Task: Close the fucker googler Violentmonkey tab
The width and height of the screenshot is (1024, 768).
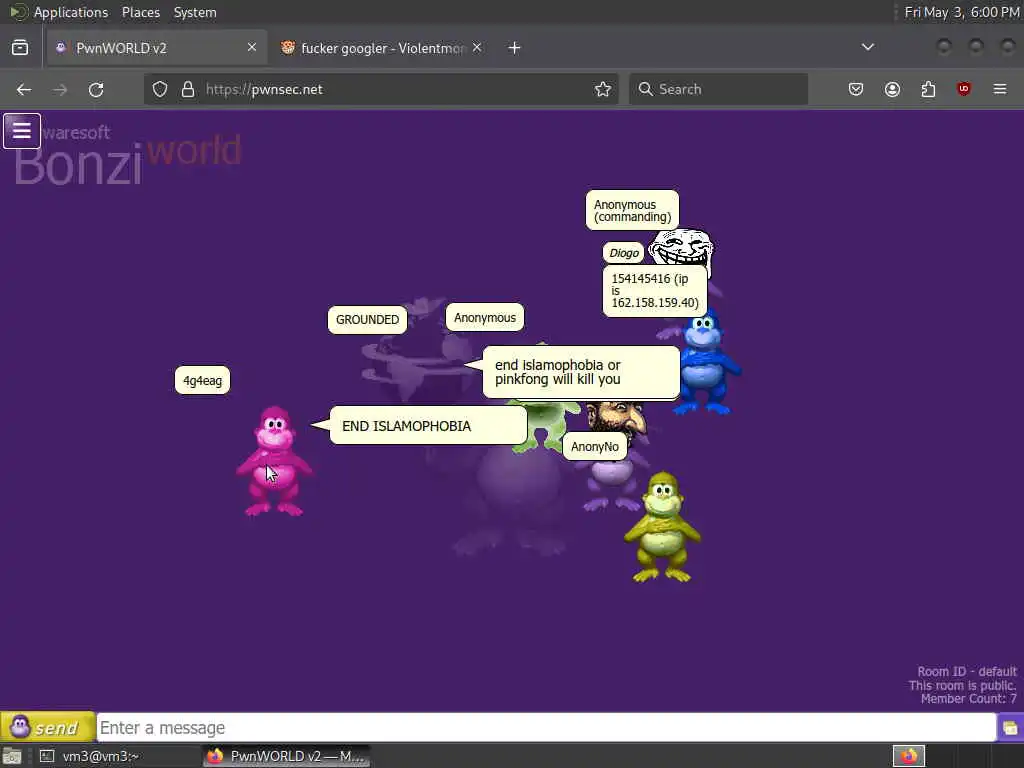Action: [x=477, y=47]
